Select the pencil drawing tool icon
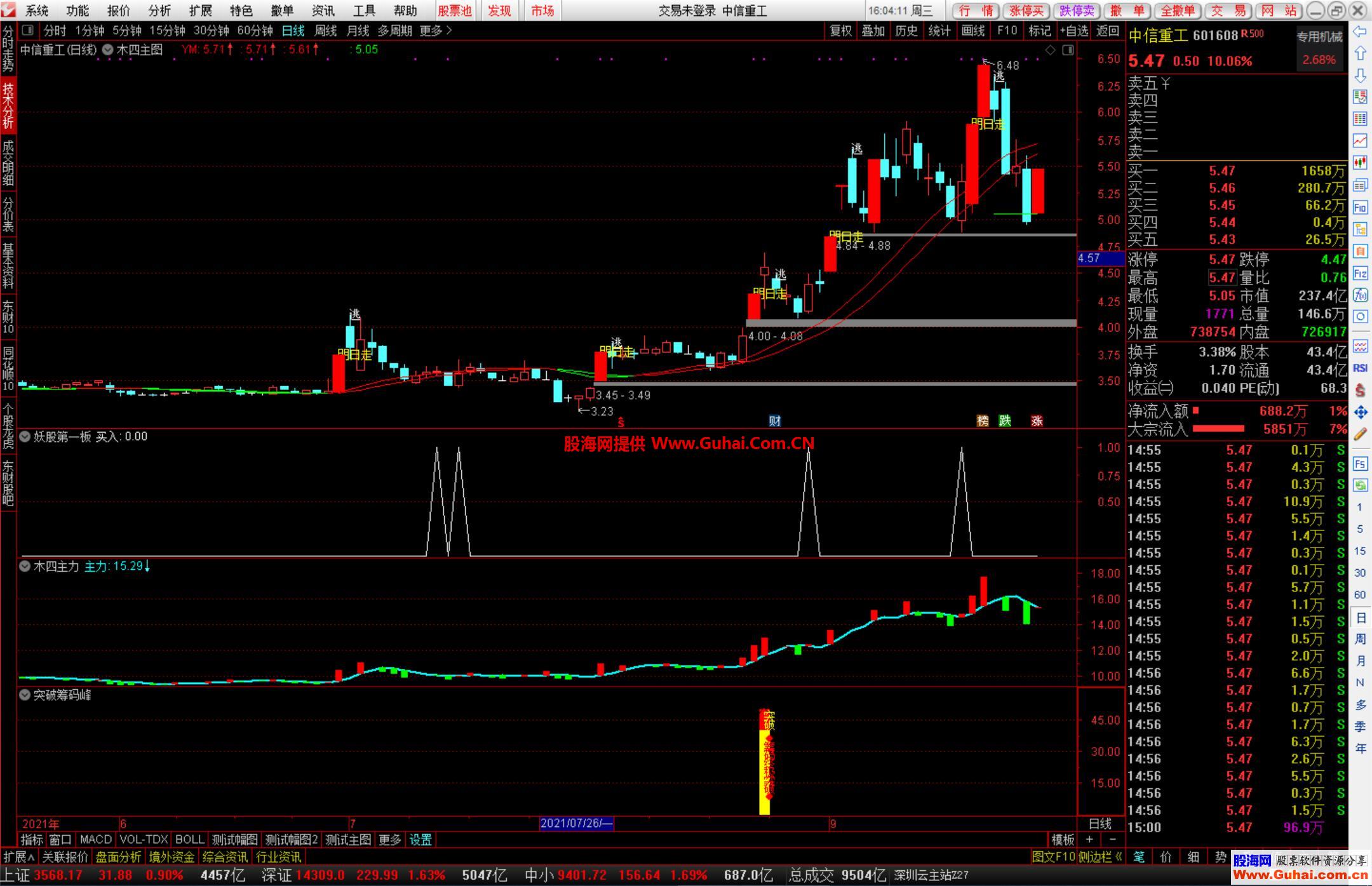 1360,434
